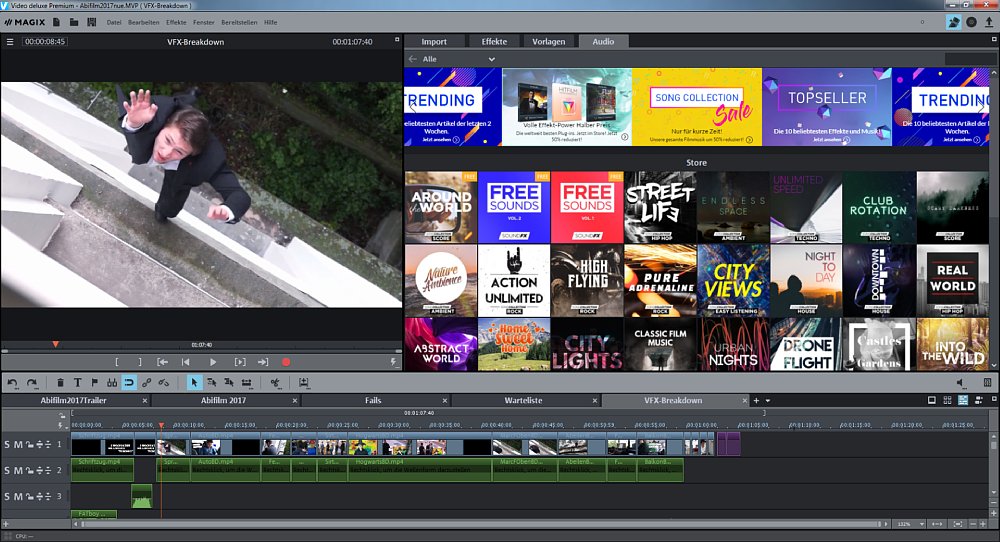Toggle the magnet snapping button

(129, 382)
